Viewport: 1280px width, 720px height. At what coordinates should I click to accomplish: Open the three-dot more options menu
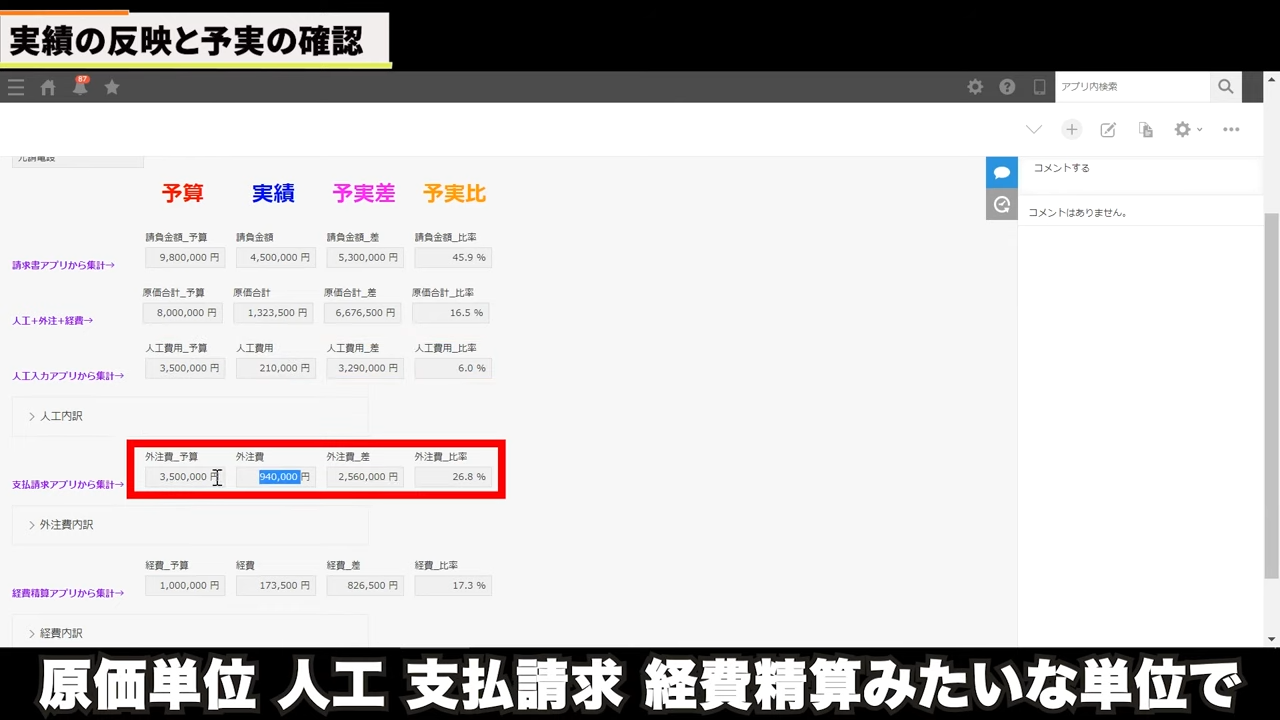coord(1231,130)
